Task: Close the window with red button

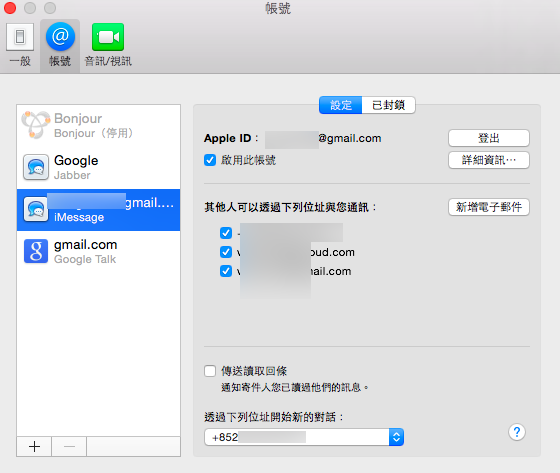Action: pyautogui.click(x=10, y=8)
